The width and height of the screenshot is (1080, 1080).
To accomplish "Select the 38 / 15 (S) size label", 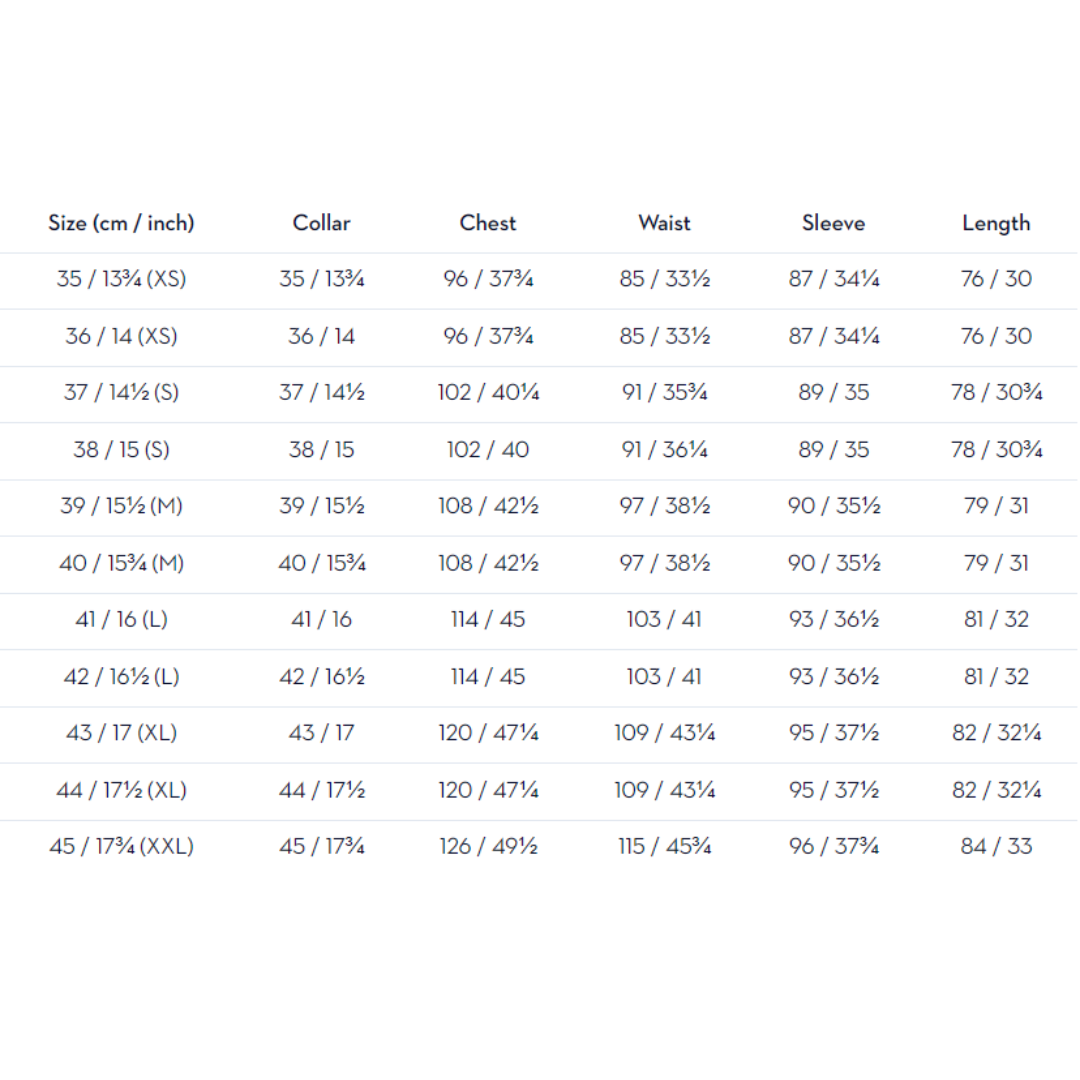I will coord(121,450).
